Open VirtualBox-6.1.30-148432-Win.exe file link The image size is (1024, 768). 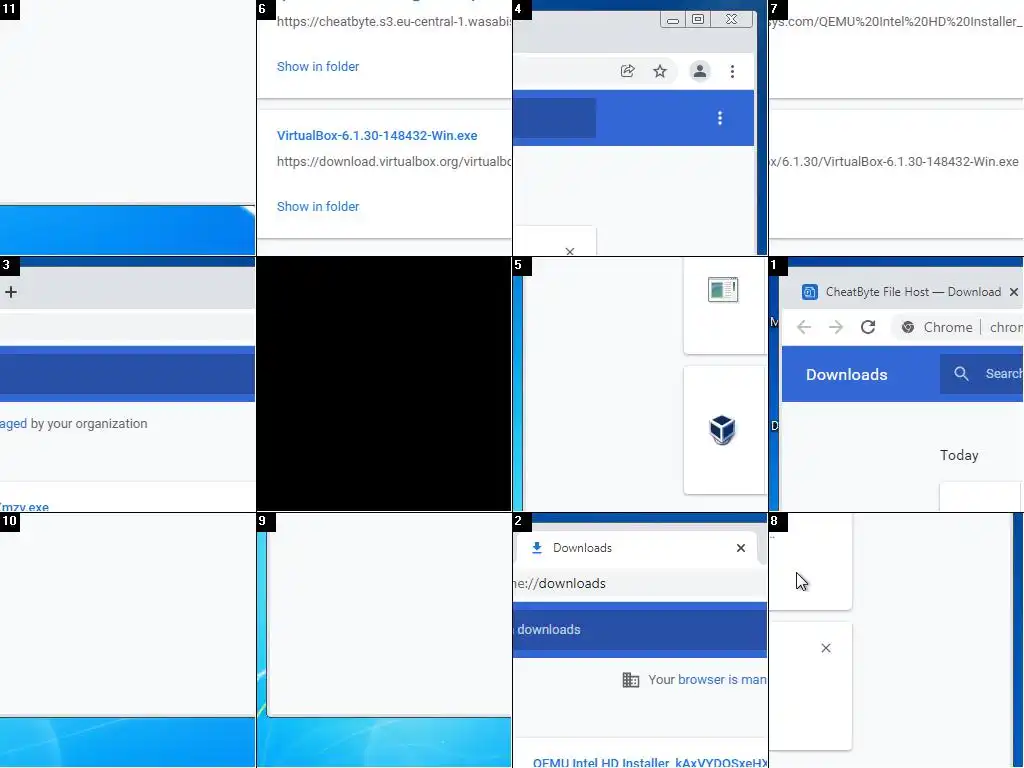[377, 136]
